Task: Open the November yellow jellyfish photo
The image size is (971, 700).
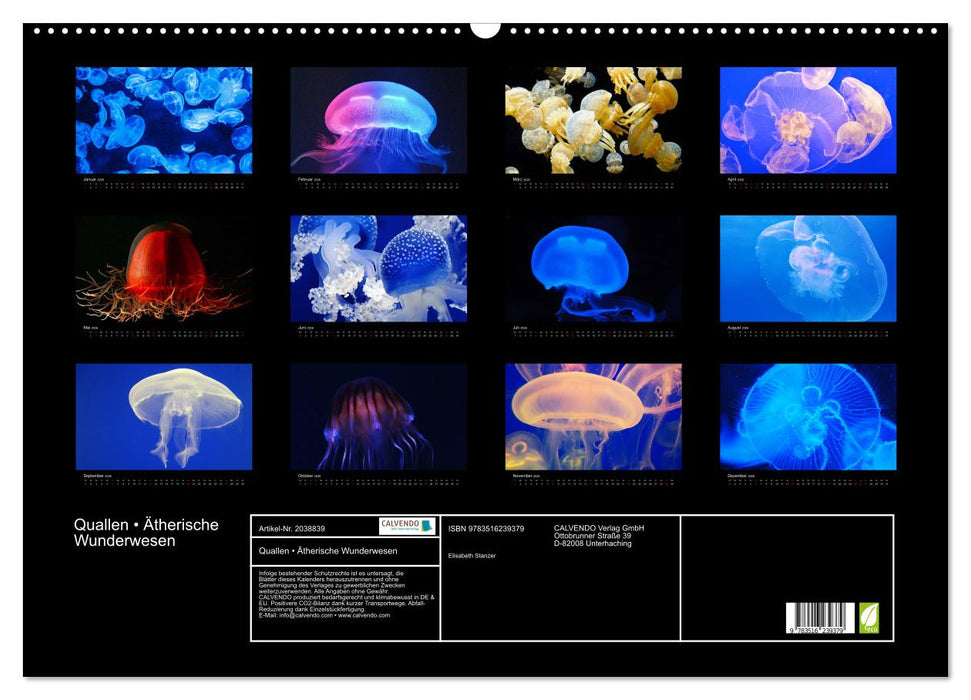Action: coord(593,416)
